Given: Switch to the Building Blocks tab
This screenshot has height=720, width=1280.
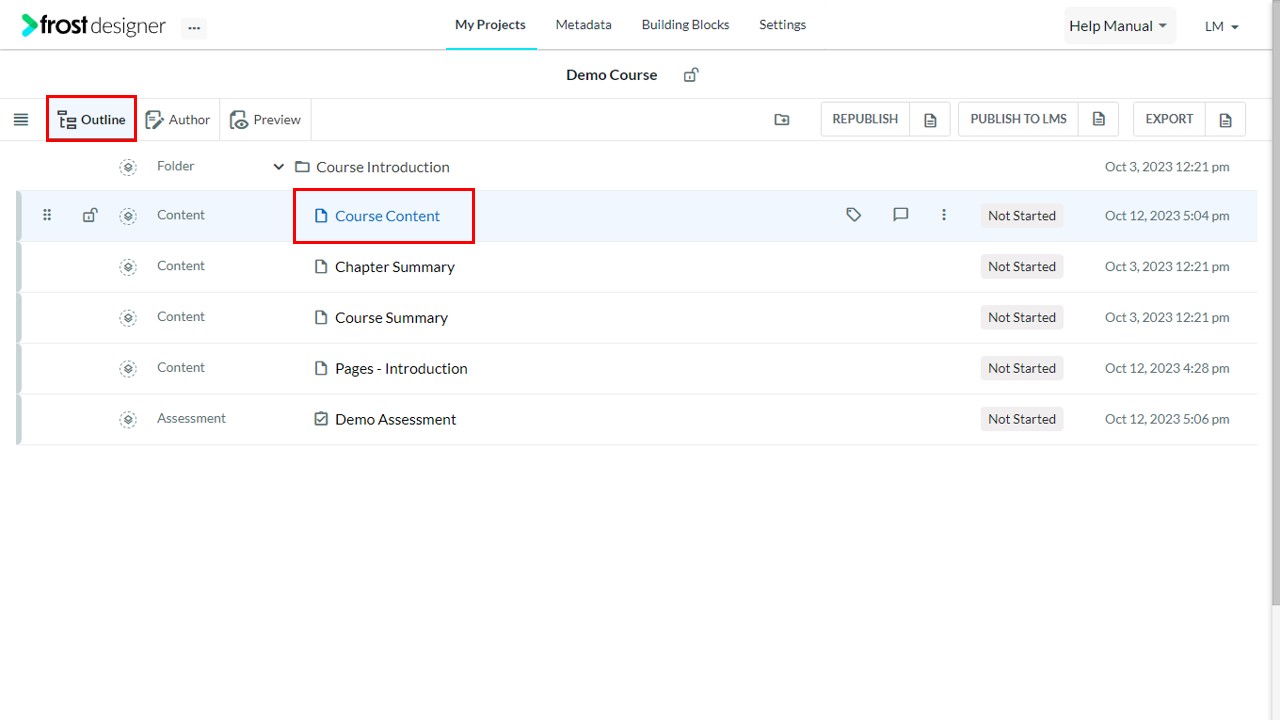Looking at the screenshot, I should pyautogui.click(x=685, y=25).
